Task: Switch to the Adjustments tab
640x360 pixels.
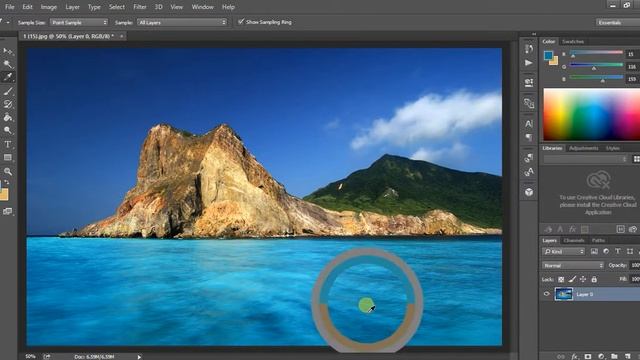Action: point(584,148)
